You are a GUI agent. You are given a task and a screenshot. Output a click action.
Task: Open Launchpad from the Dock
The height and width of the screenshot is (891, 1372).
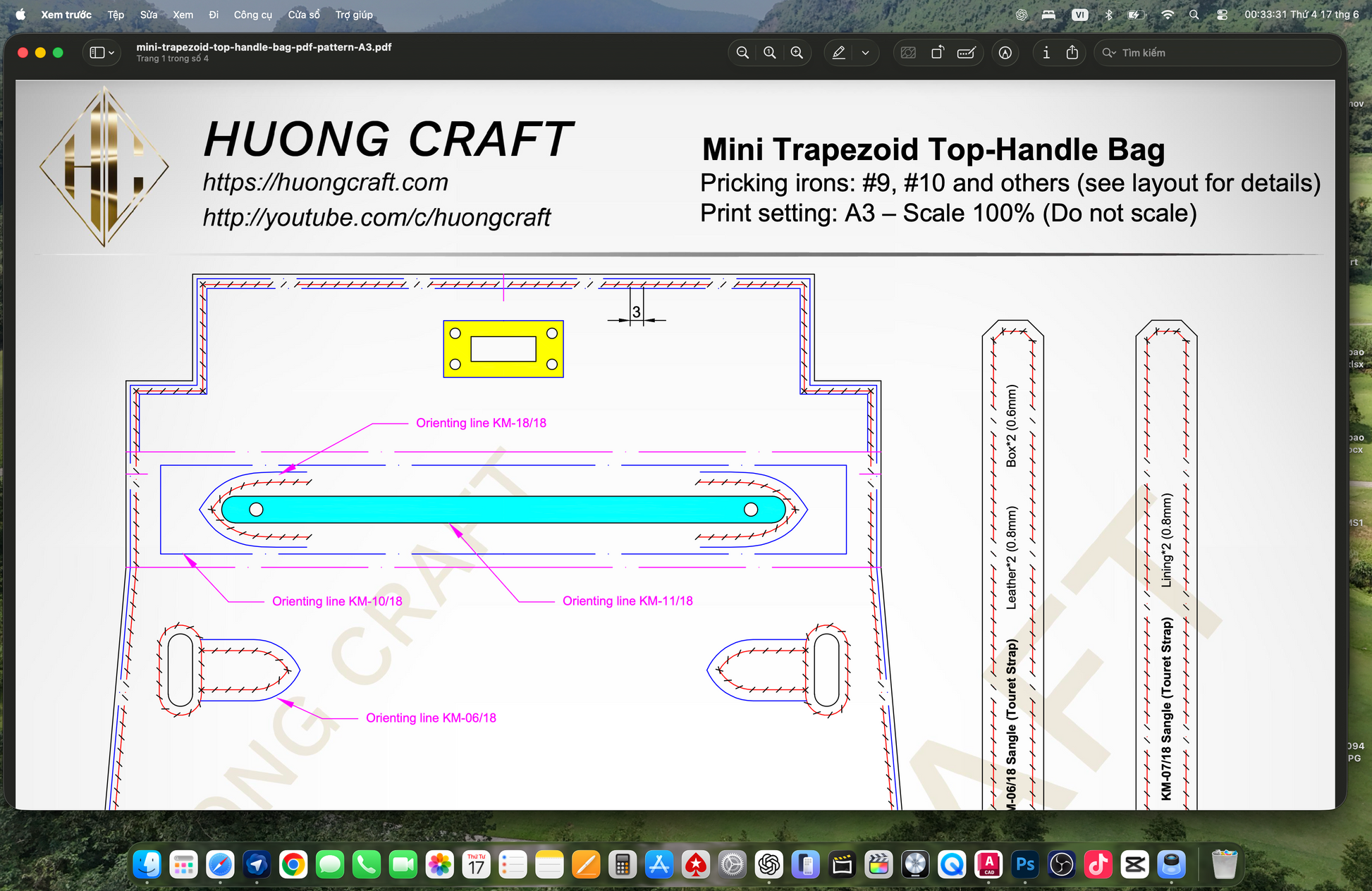[x=184, y=864]
